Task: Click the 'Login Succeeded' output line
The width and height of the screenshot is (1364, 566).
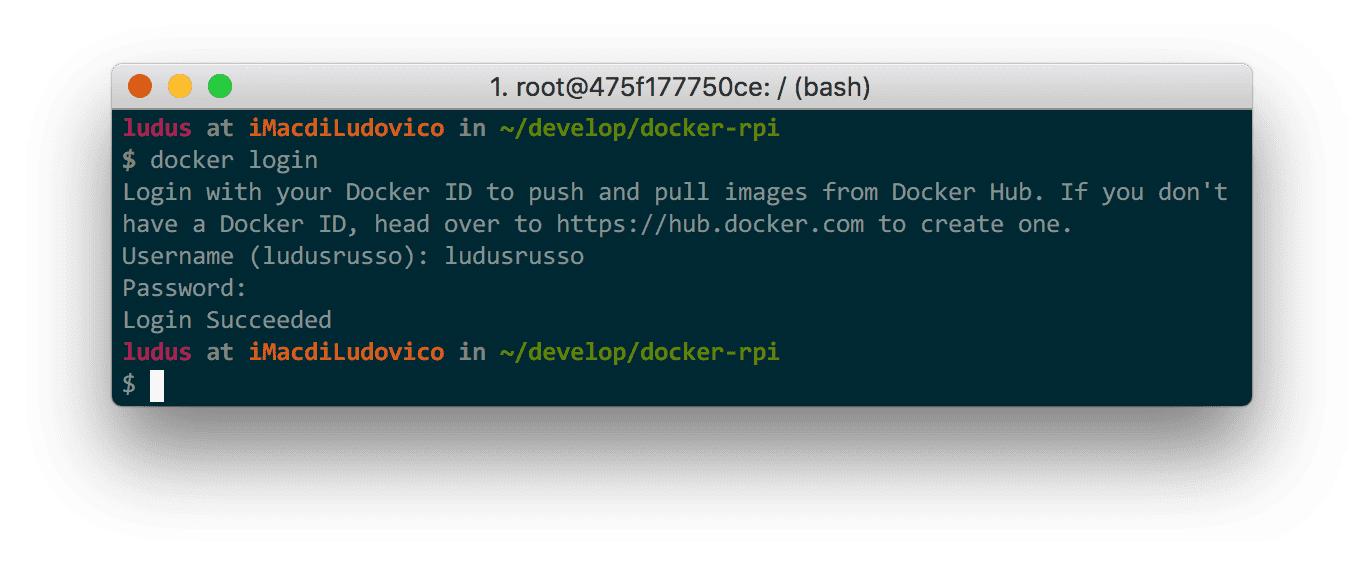Action: click(227, 320)
